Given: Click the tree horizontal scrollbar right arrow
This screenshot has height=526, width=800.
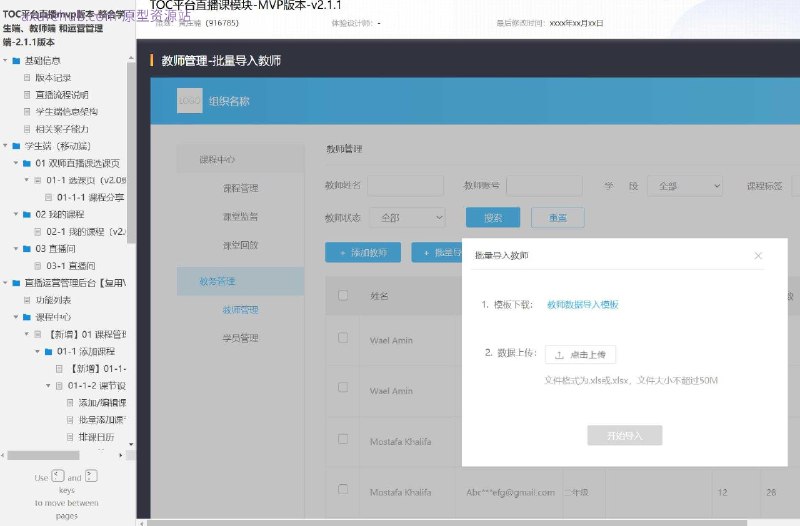Looking at the screenshot, I should point(121,455).
